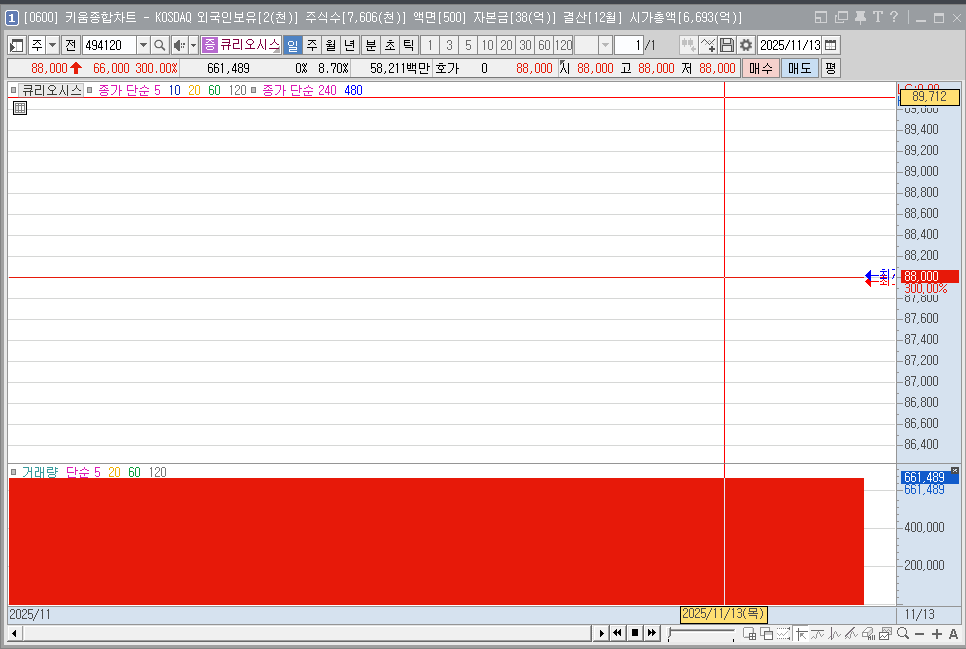
Task: Toggle the left panel layout icon
Action: [x=17, y=45]
